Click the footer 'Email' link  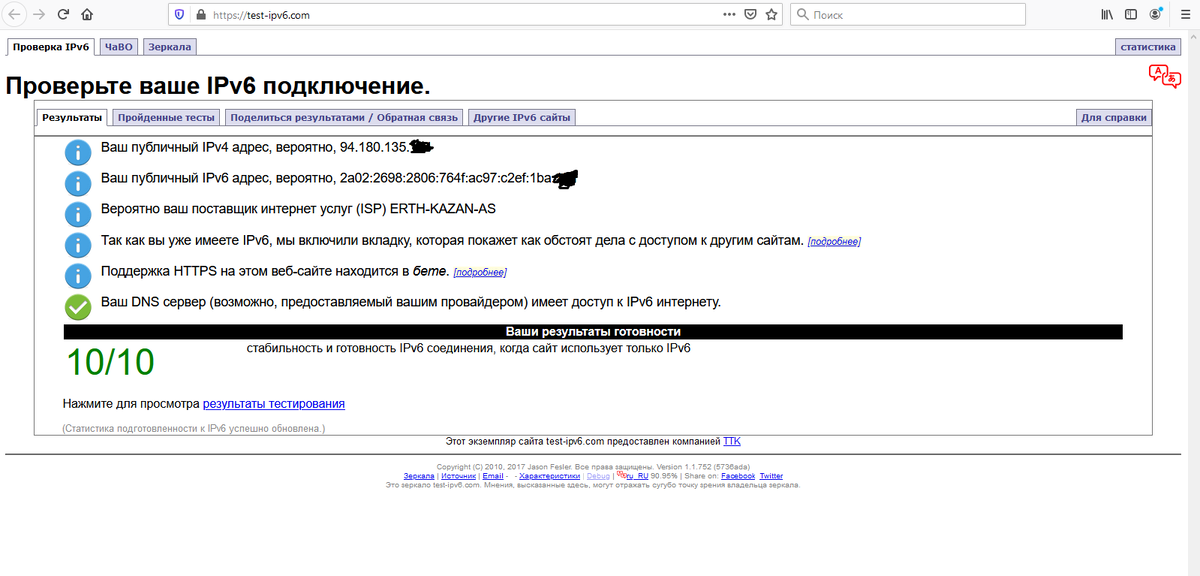(x=493, y=476)
